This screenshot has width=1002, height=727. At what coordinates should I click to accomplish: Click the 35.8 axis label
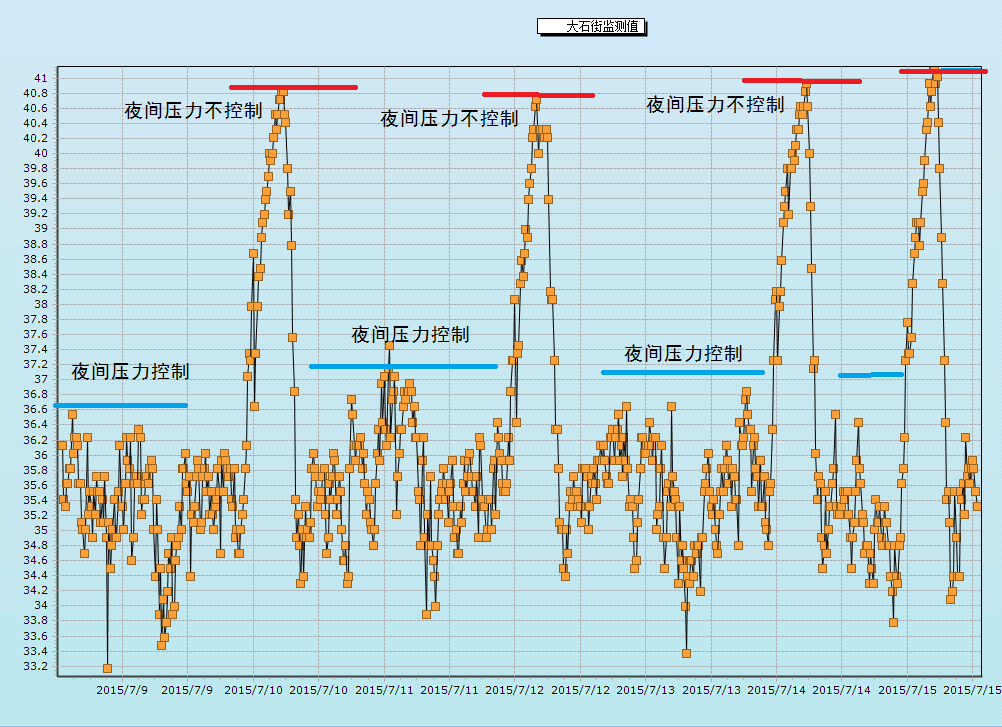pyautogui.click(x=36, y=470)
